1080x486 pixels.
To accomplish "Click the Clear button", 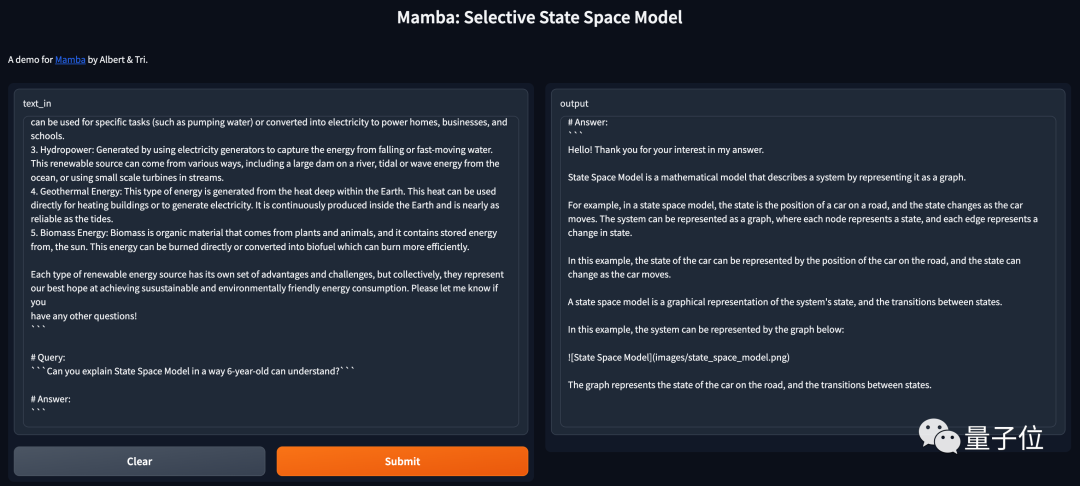I will (x=140, y=461).
